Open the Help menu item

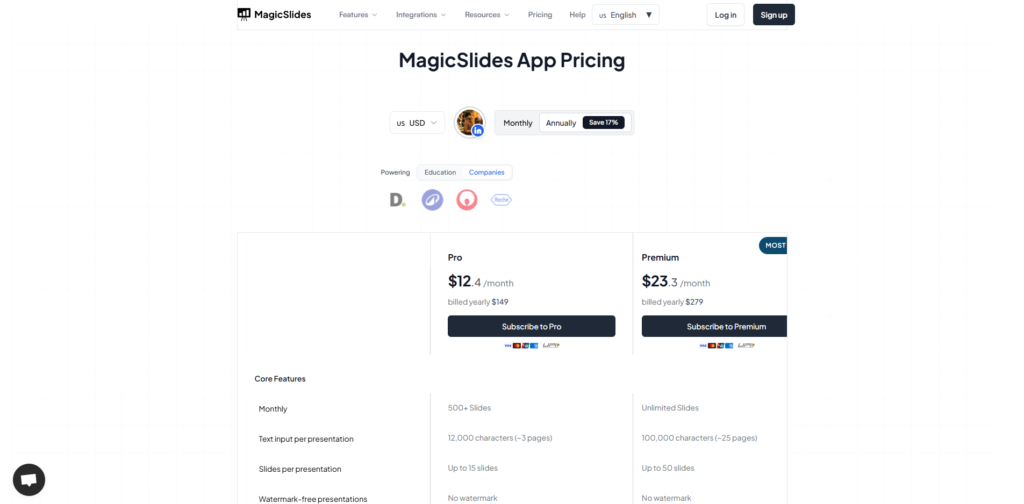(577, 15)
